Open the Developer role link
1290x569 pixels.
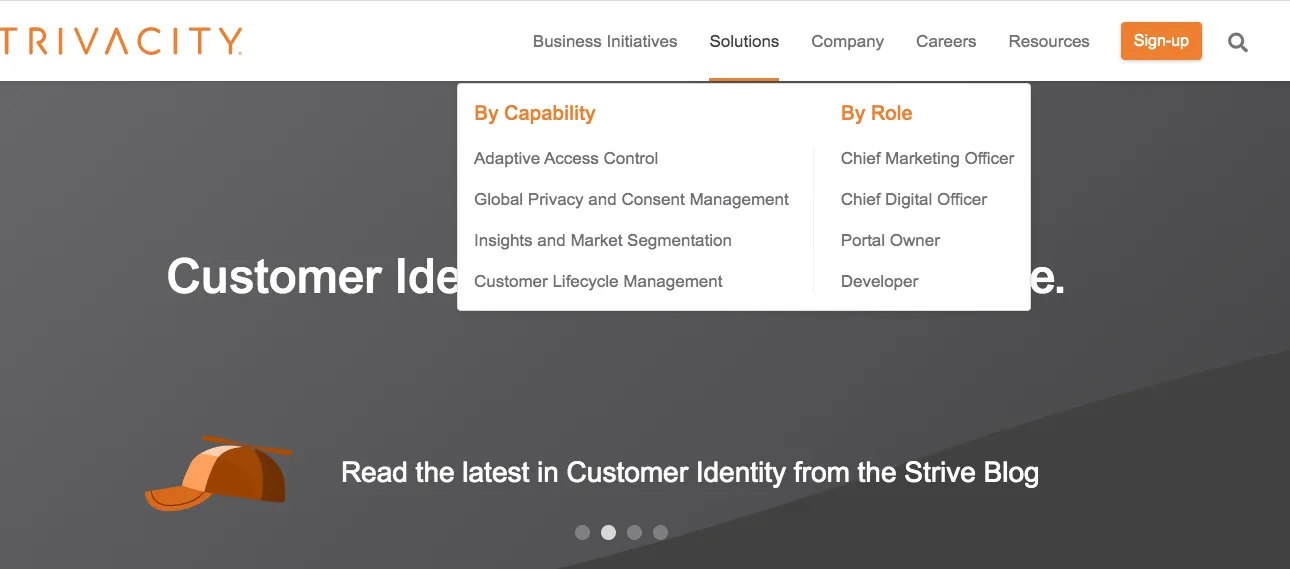[879, 281]
